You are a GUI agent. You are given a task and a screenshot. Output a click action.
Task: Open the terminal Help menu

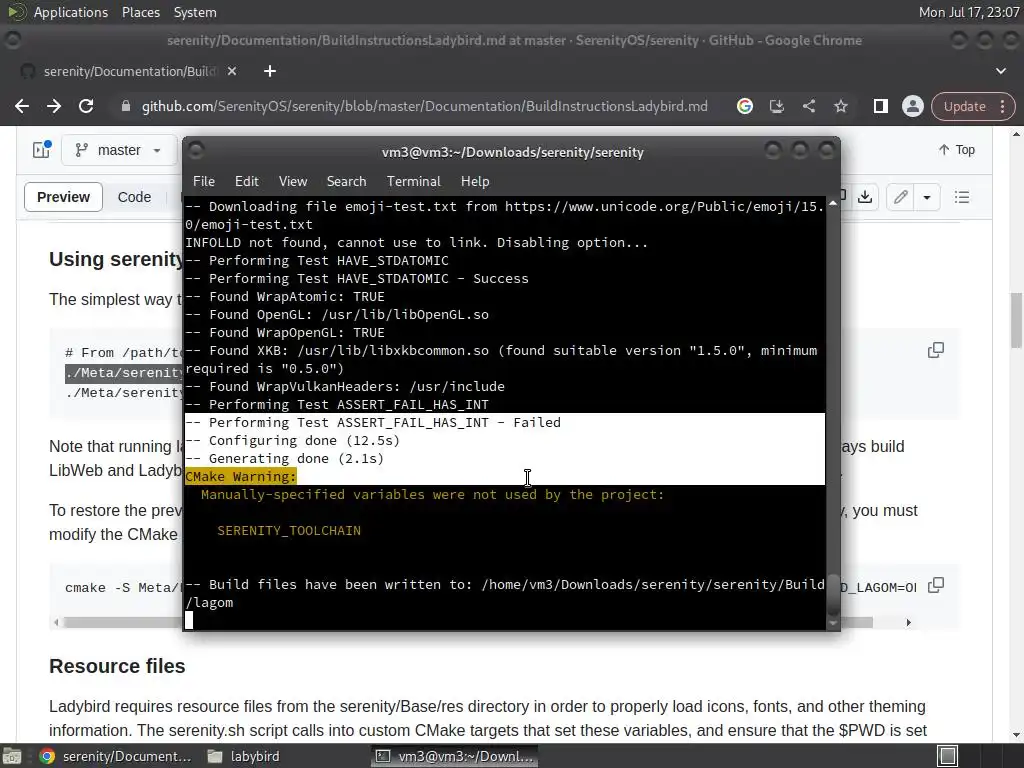(475, 182)
